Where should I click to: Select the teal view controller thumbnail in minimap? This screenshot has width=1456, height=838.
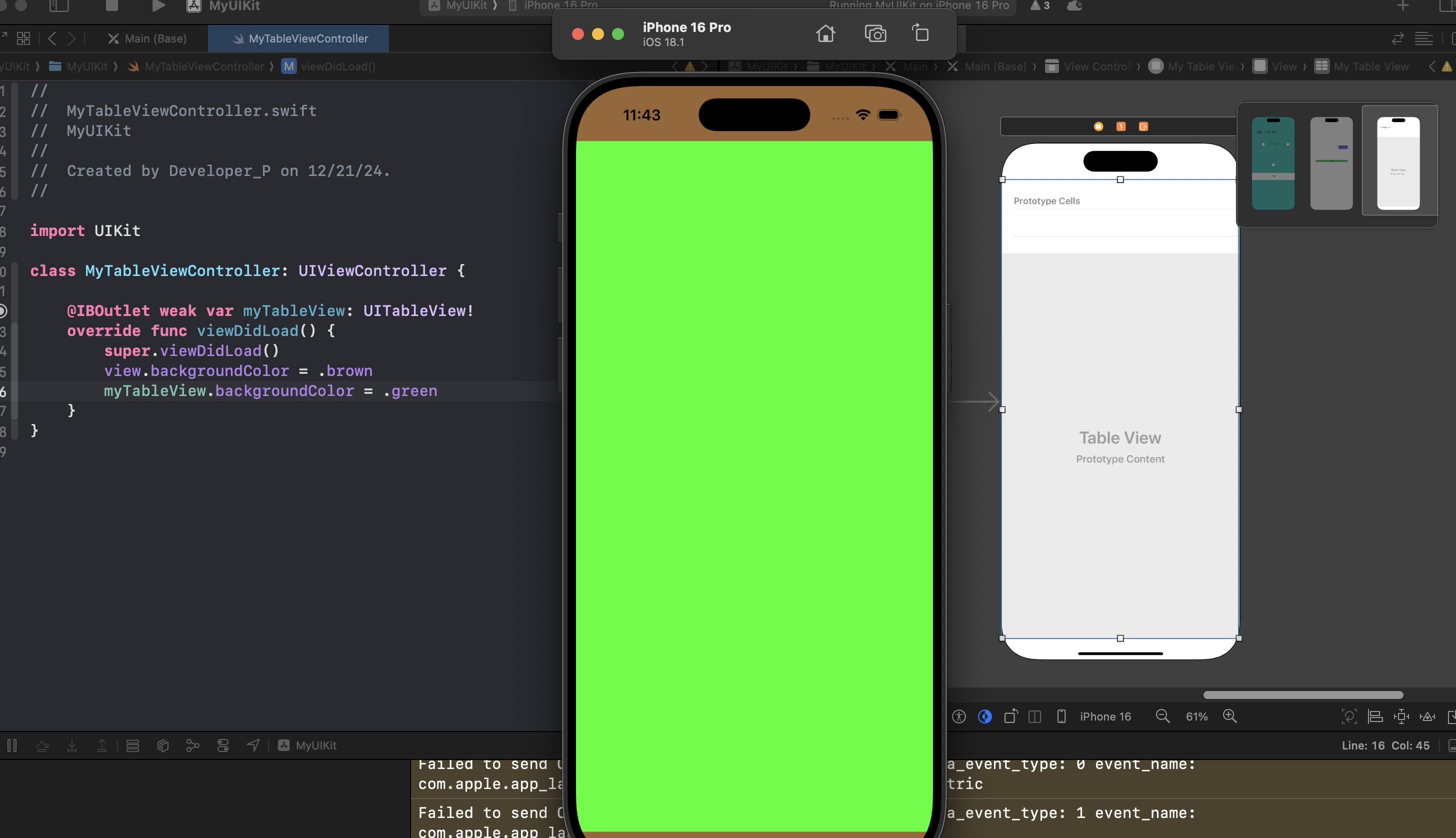tap(1272, 163)
